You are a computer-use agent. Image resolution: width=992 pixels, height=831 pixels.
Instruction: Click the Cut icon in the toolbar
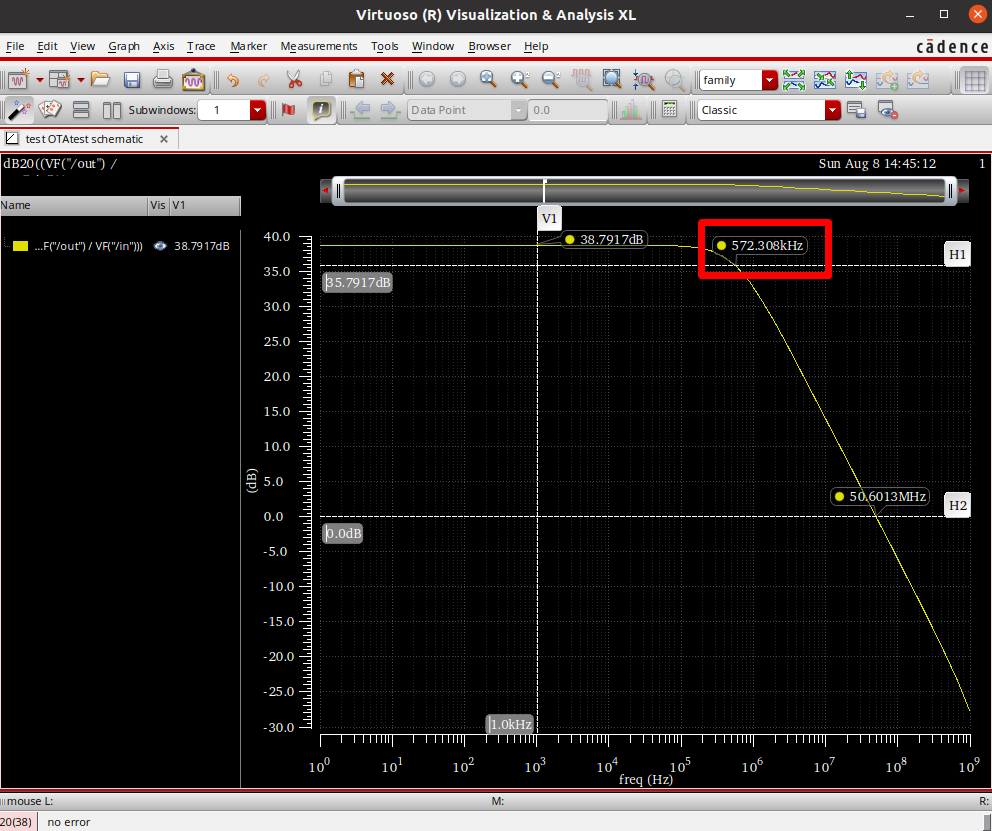coord(295,79)
